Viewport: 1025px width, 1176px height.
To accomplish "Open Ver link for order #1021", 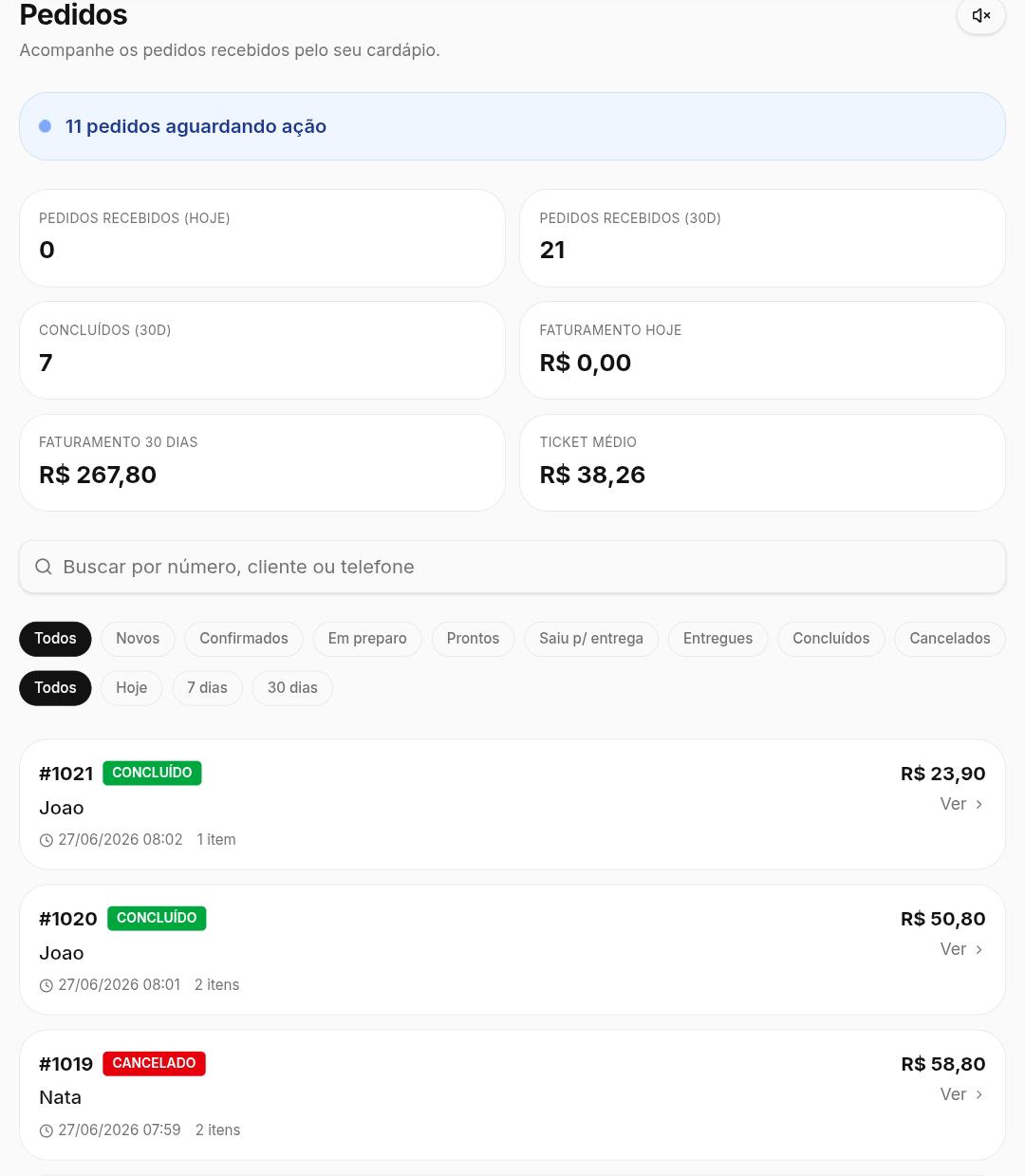I will (x=961, y=804).
